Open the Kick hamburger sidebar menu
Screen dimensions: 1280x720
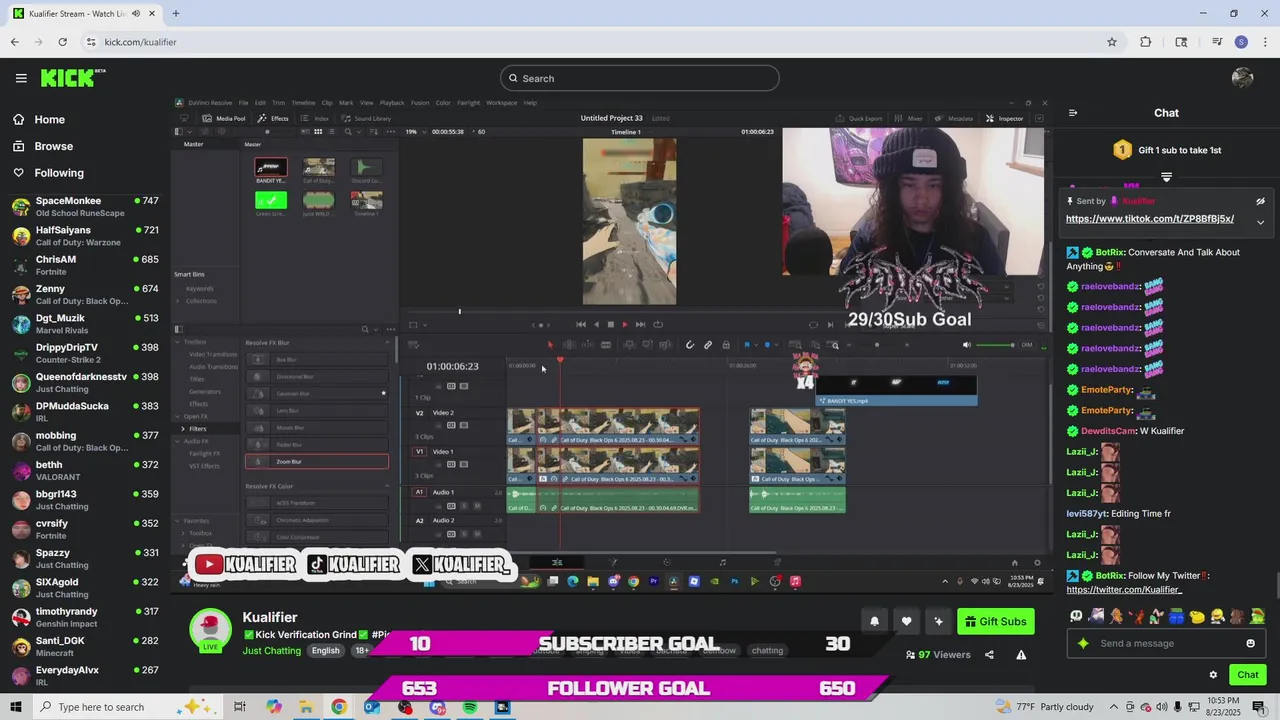21,78
